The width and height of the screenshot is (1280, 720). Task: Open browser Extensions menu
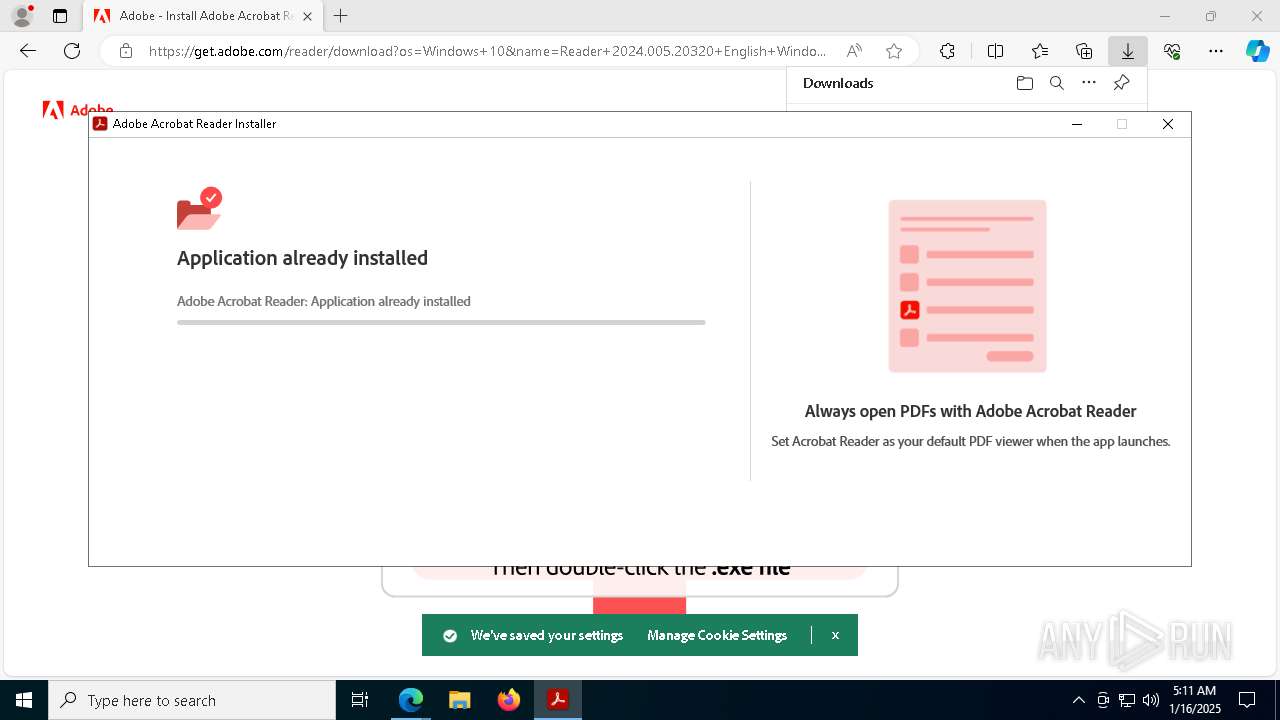947,51
